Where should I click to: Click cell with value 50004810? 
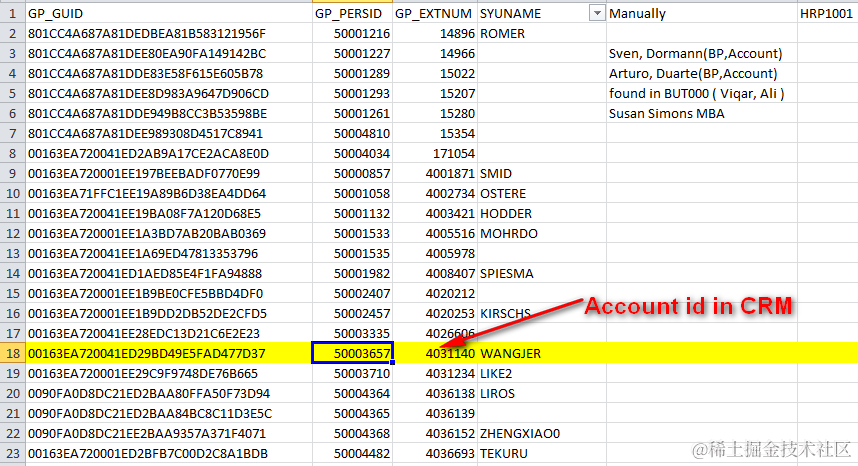click(353, 133)
